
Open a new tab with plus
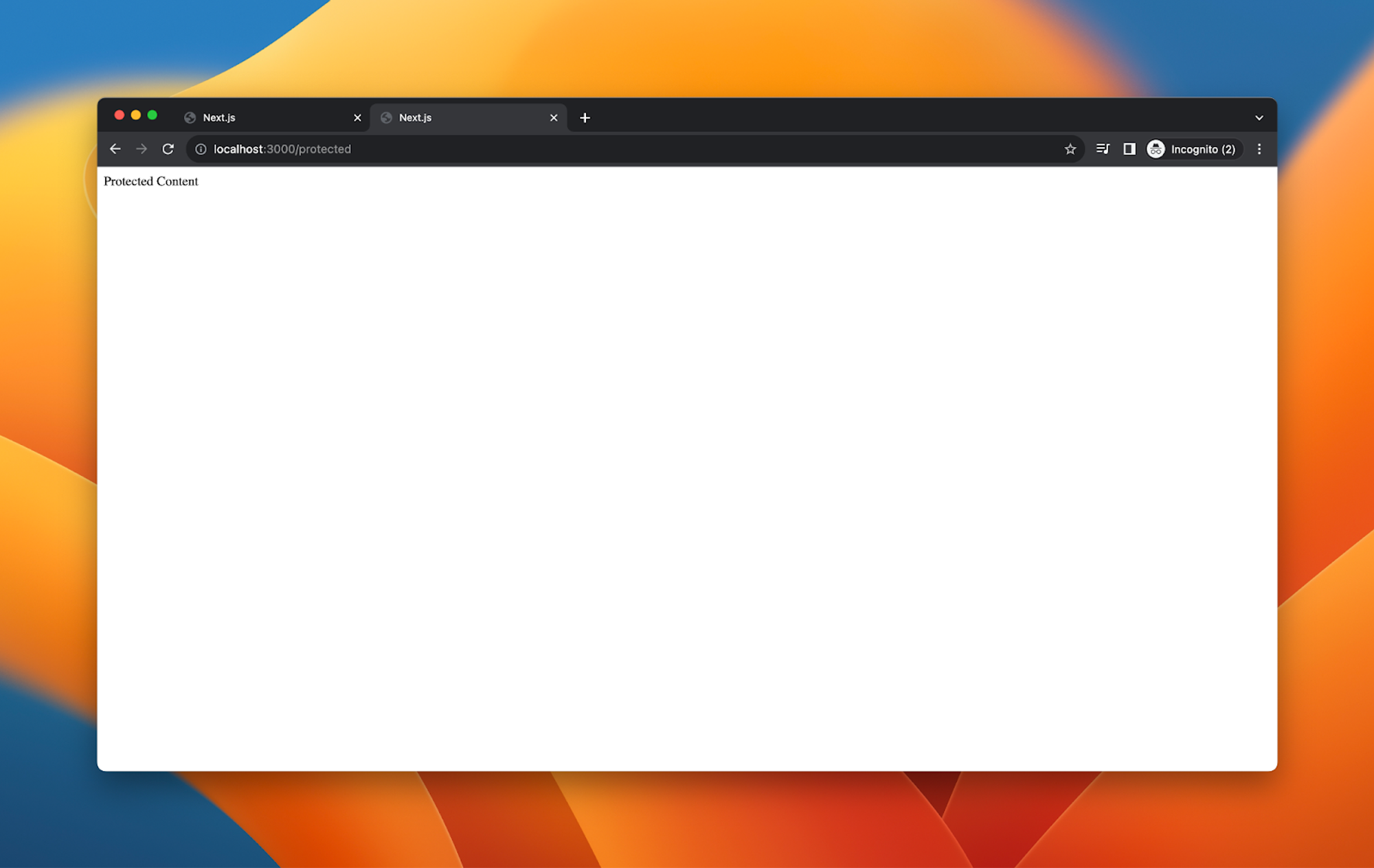tap(585, 118)
